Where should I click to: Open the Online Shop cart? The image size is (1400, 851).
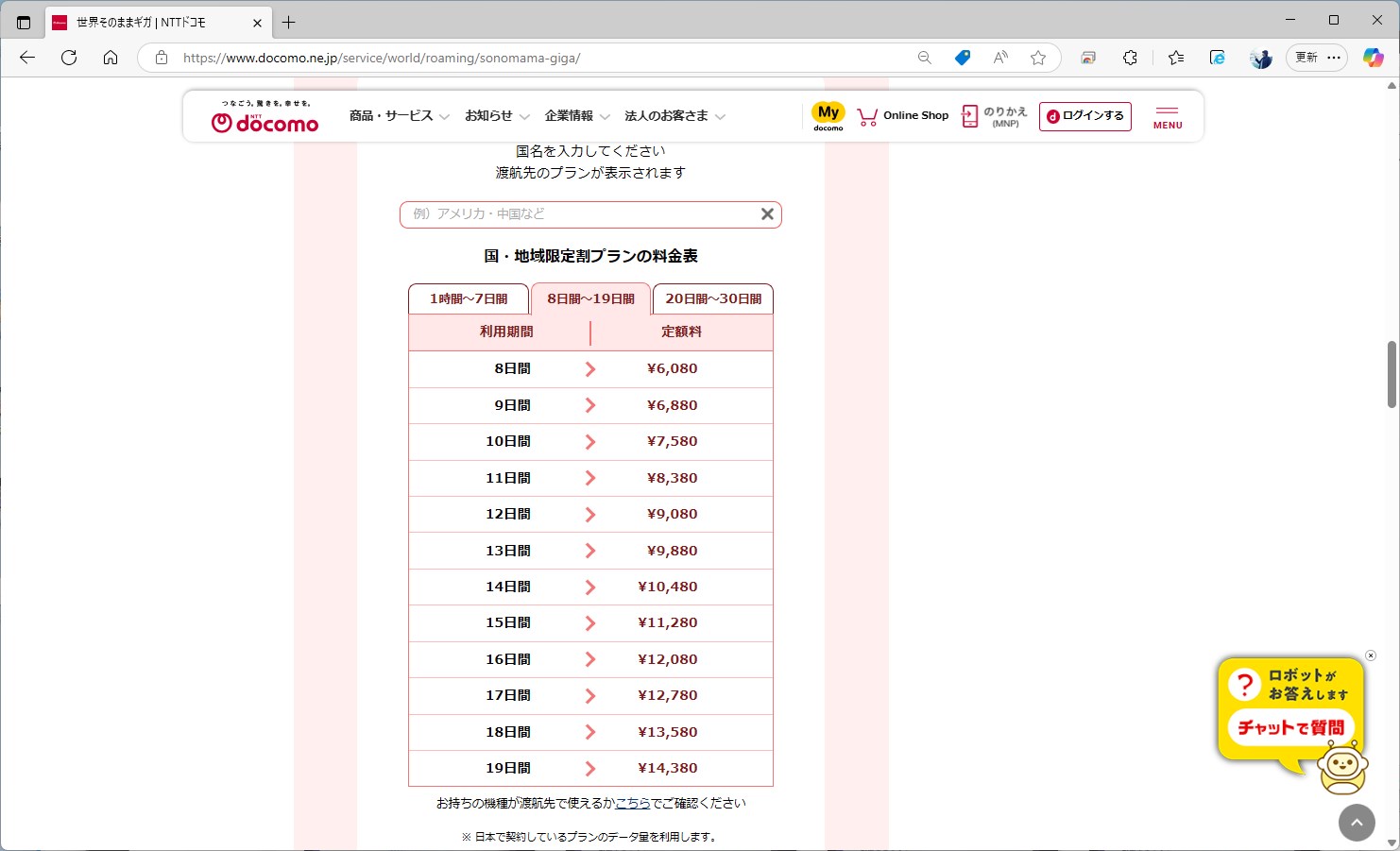(902, 115)
